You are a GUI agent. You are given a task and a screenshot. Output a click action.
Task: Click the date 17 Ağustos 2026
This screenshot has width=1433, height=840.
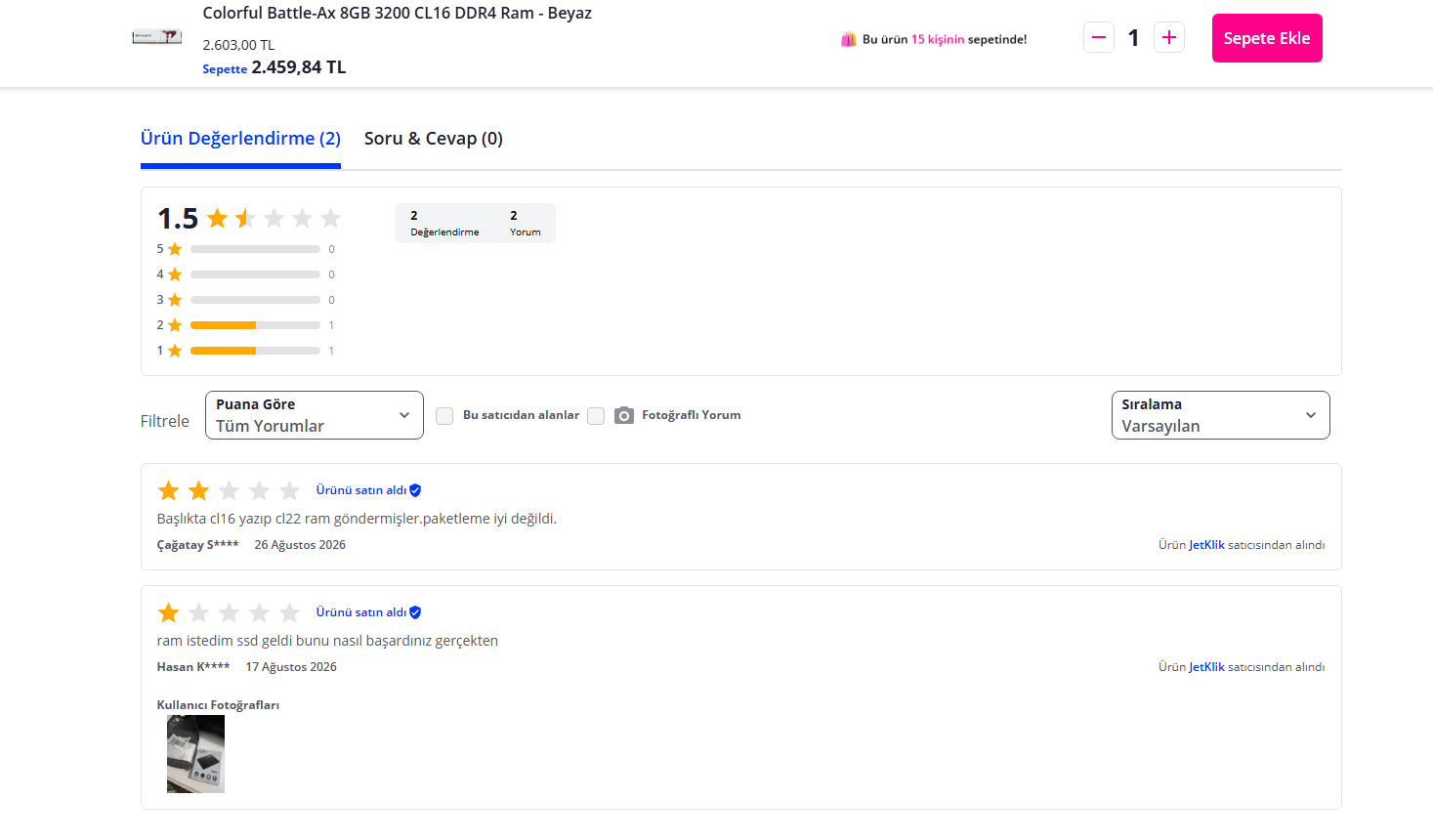[291, 667]
